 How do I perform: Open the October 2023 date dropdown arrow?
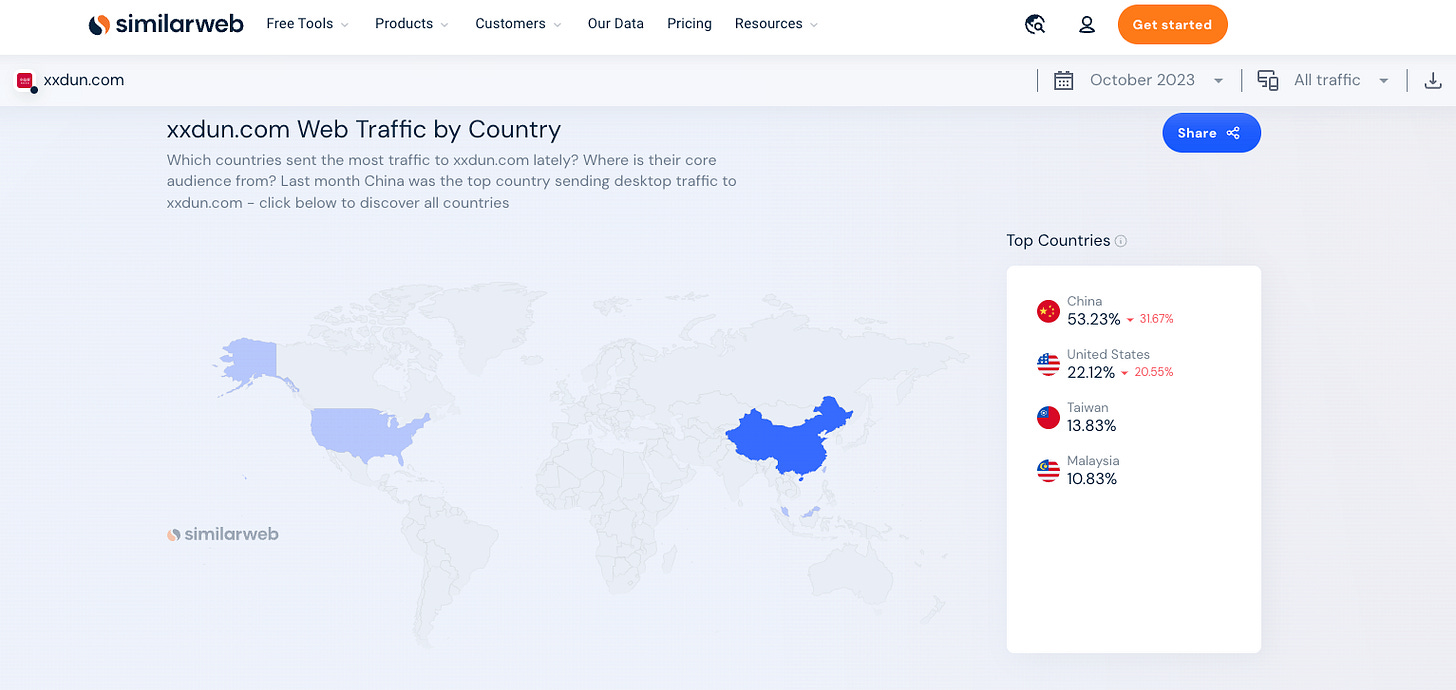[x=1218, y=81]
